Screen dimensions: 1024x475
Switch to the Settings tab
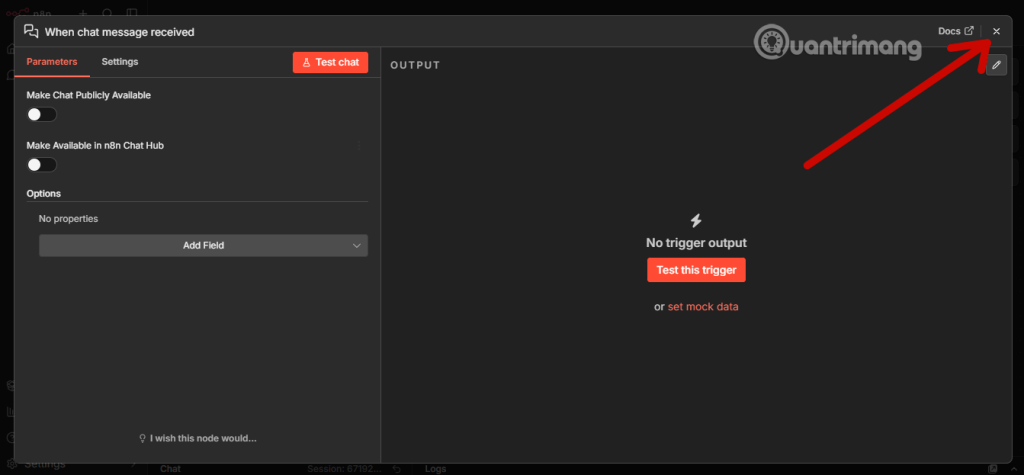click(120, 62)
